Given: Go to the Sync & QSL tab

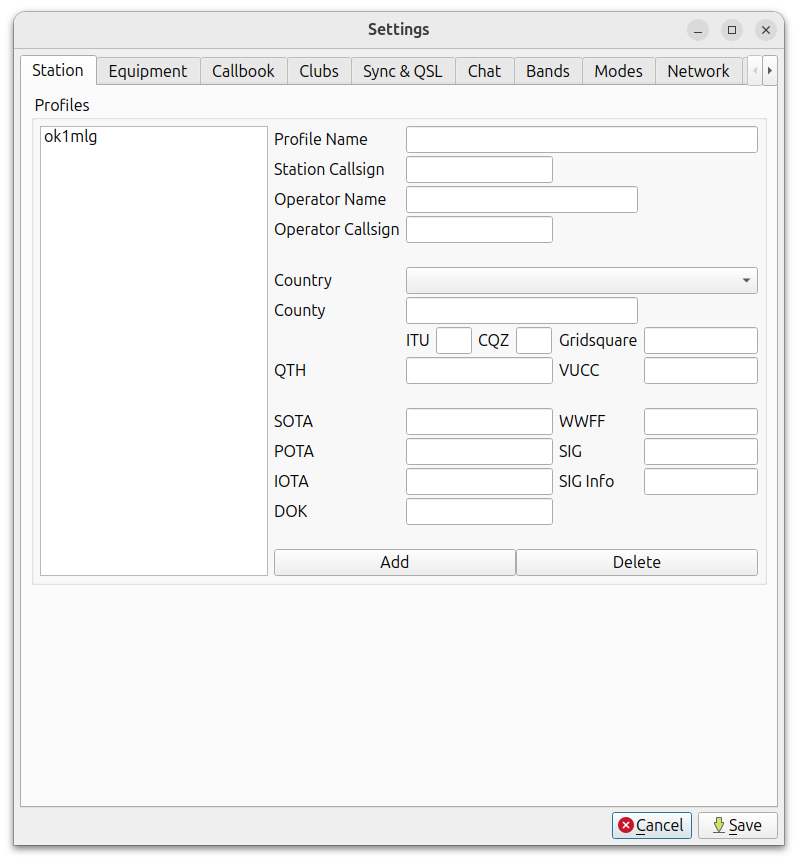Looking at the screenshot, I should click(402, 71).
